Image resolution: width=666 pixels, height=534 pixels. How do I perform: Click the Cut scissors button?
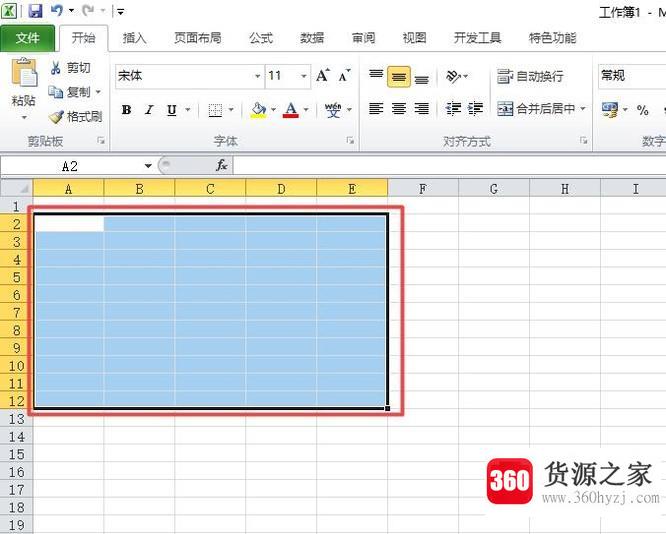point(70,68)
